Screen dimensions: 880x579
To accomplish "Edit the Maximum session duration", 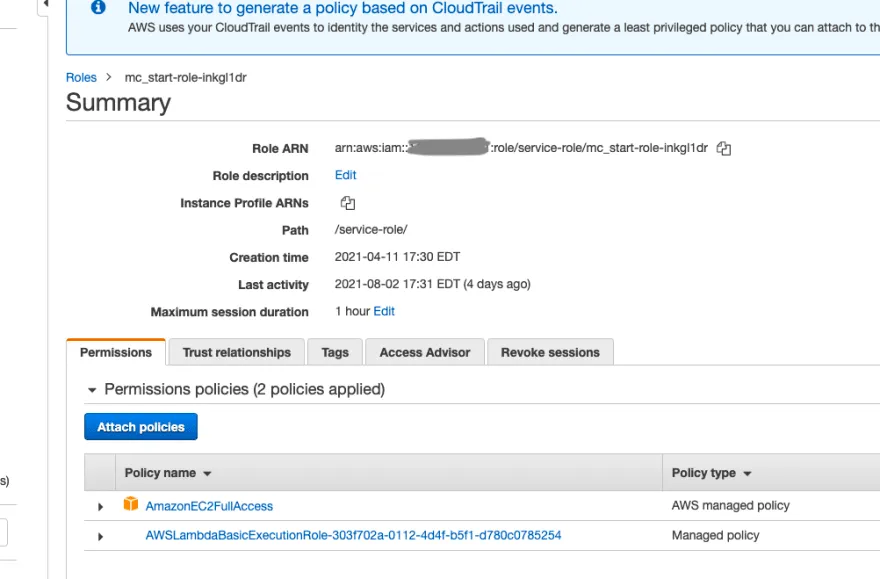I will 384,311.
